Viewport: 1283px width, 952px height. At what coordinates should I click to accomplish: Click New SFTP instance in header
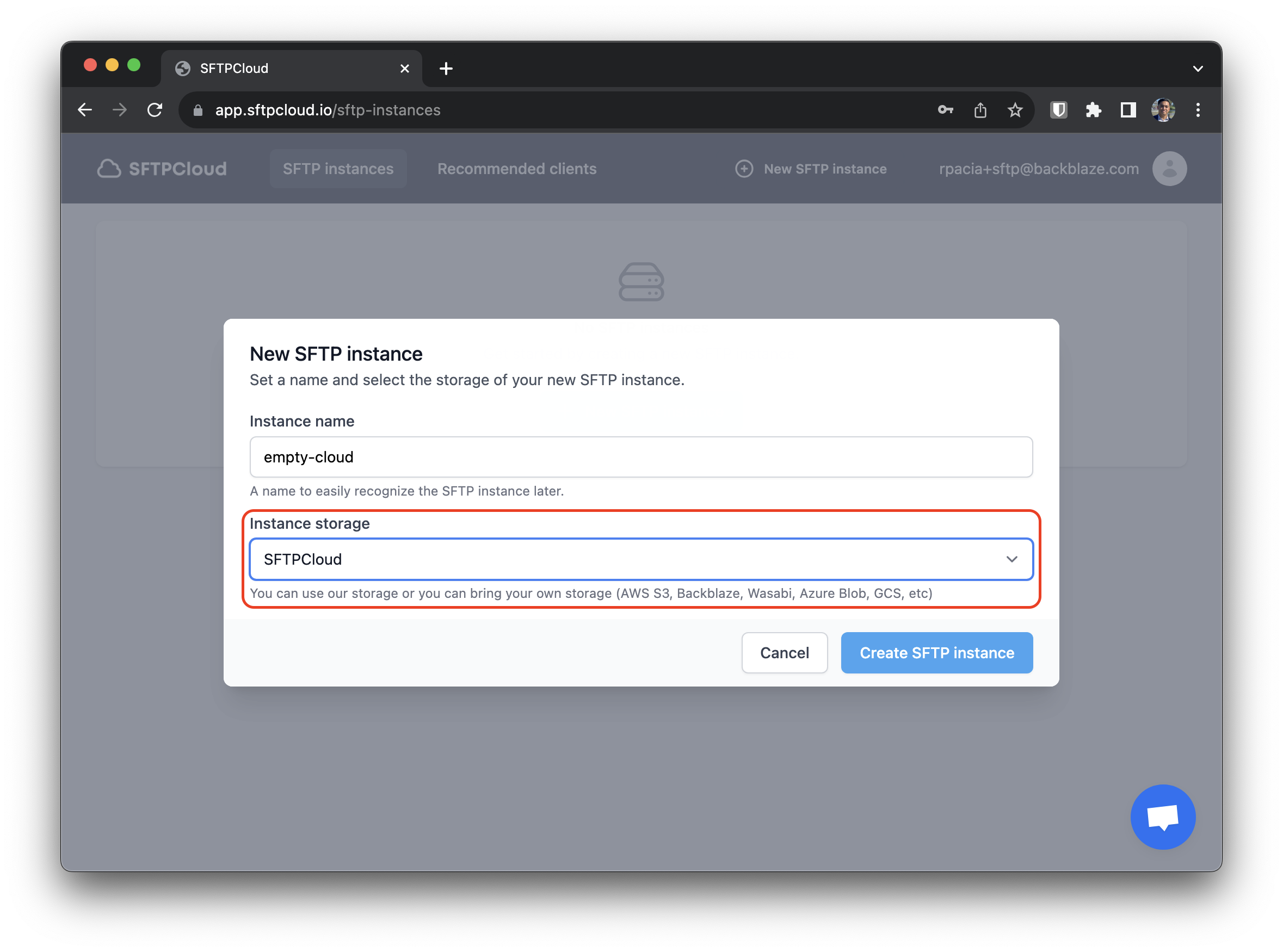[x=811, y=169]
